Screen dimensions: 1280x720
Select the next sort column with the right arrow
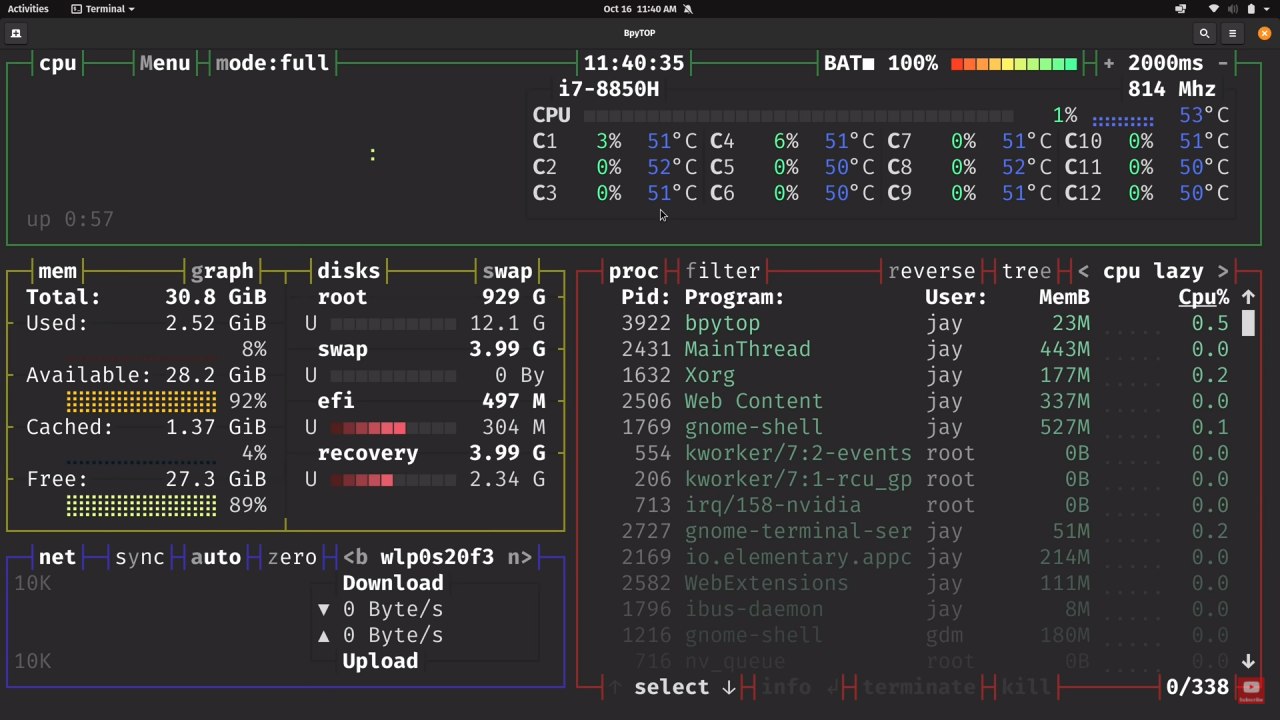(1223, 271)
